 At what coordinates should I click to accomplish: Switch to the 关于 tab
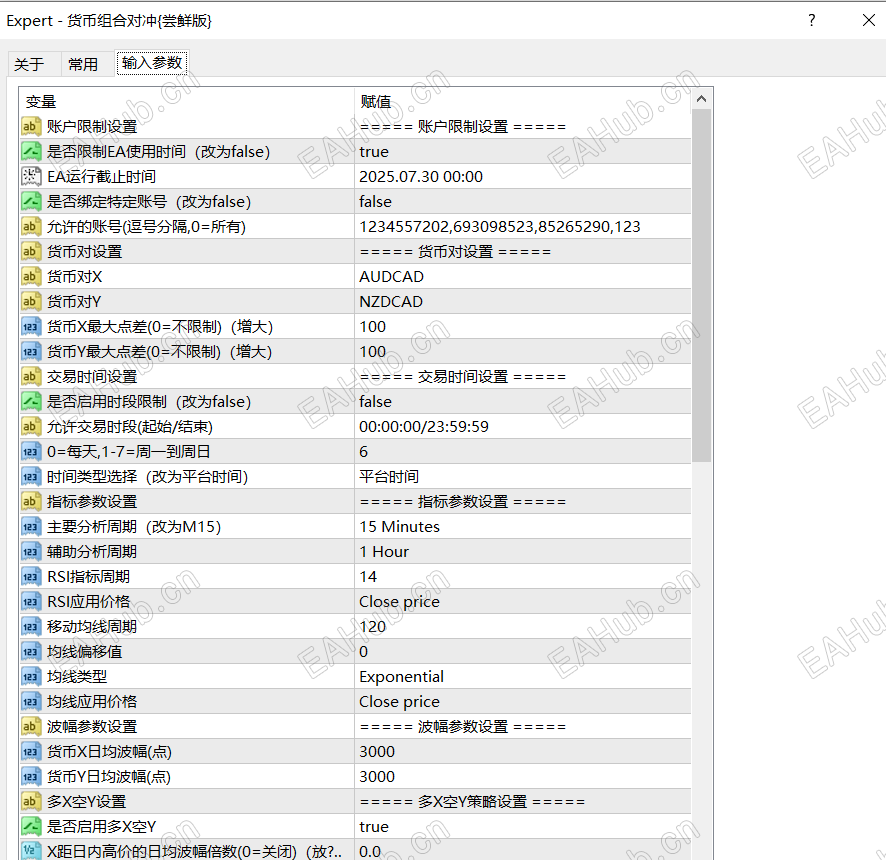[29, 64]
